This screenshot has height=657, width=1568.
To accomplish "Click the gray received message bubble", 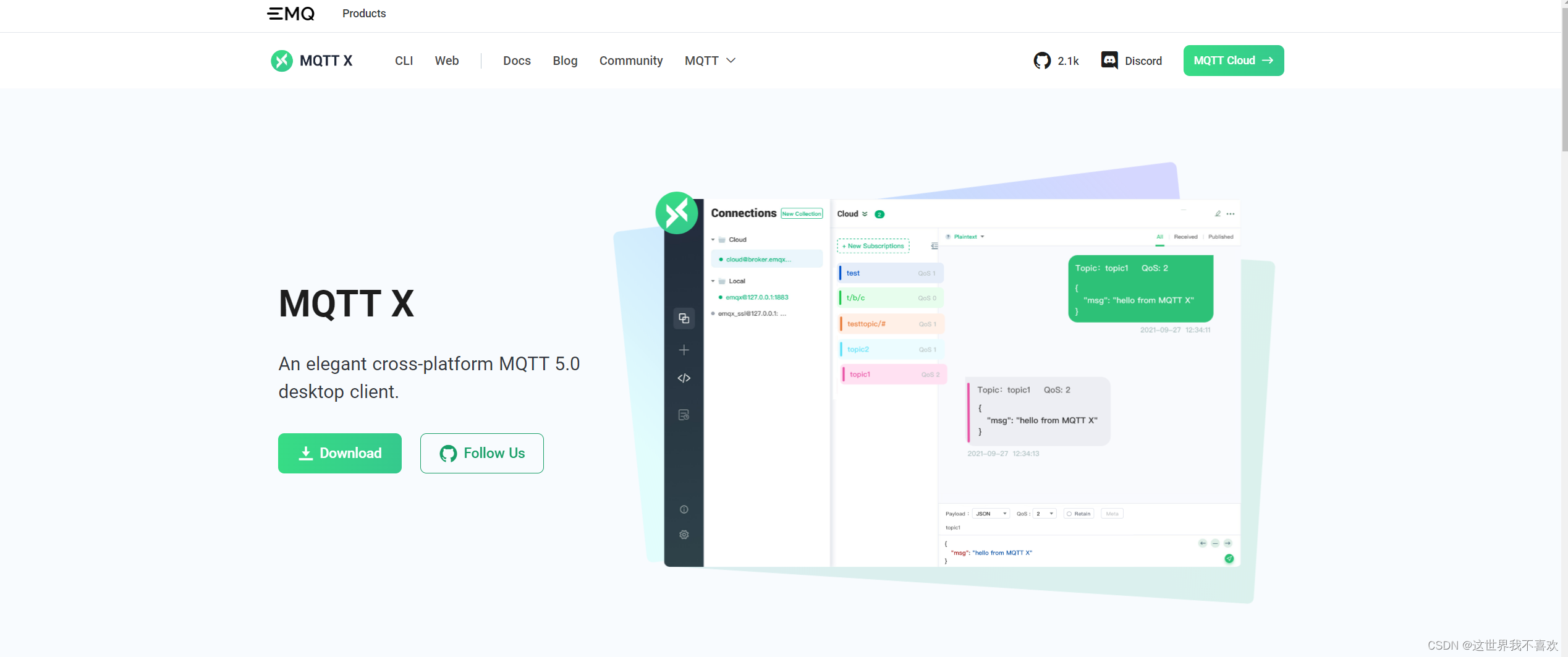I will click(1038, 411).
